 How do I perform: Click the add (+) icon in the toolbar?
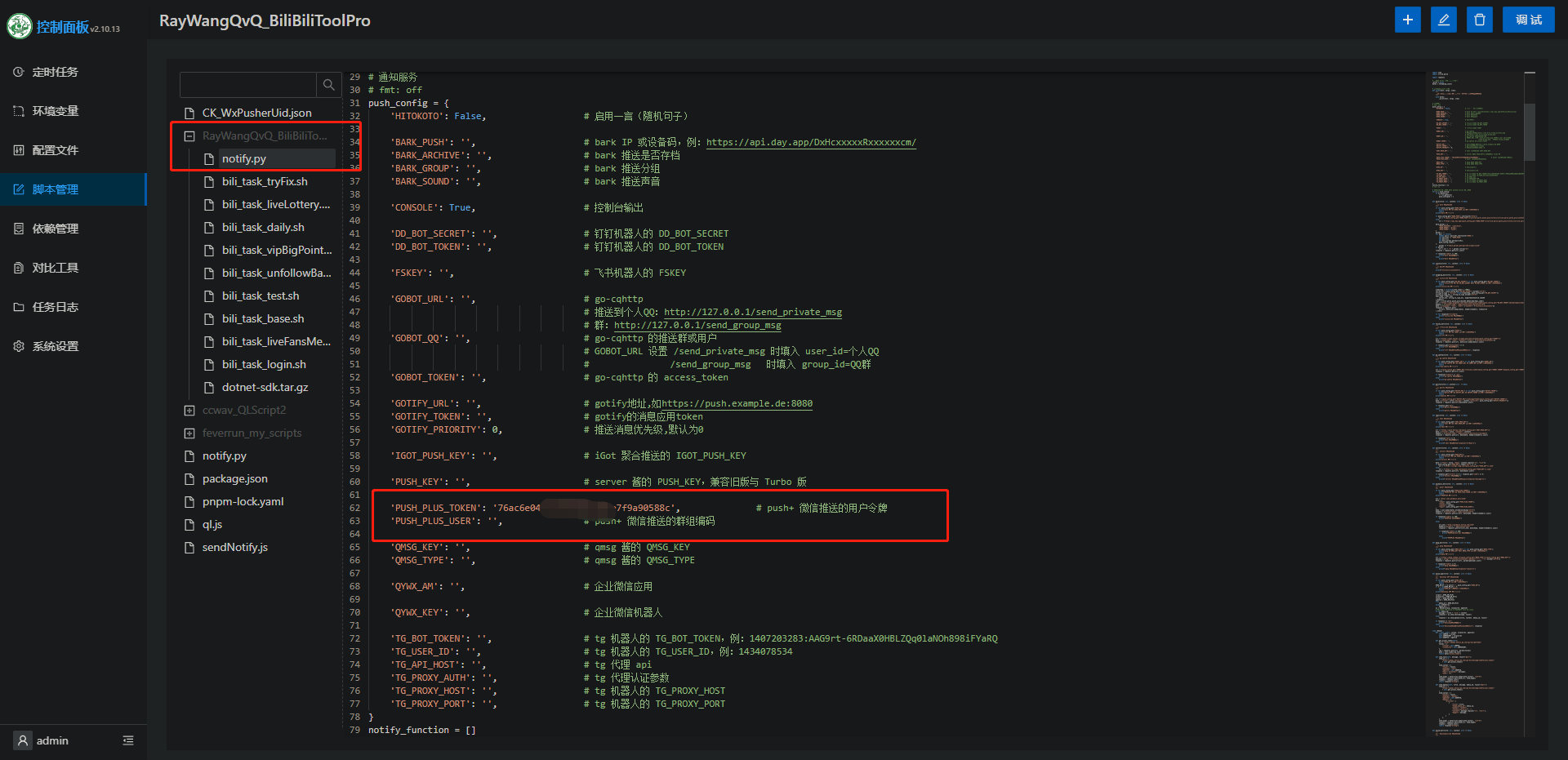pyautogui.click(x=1406, y=19)
